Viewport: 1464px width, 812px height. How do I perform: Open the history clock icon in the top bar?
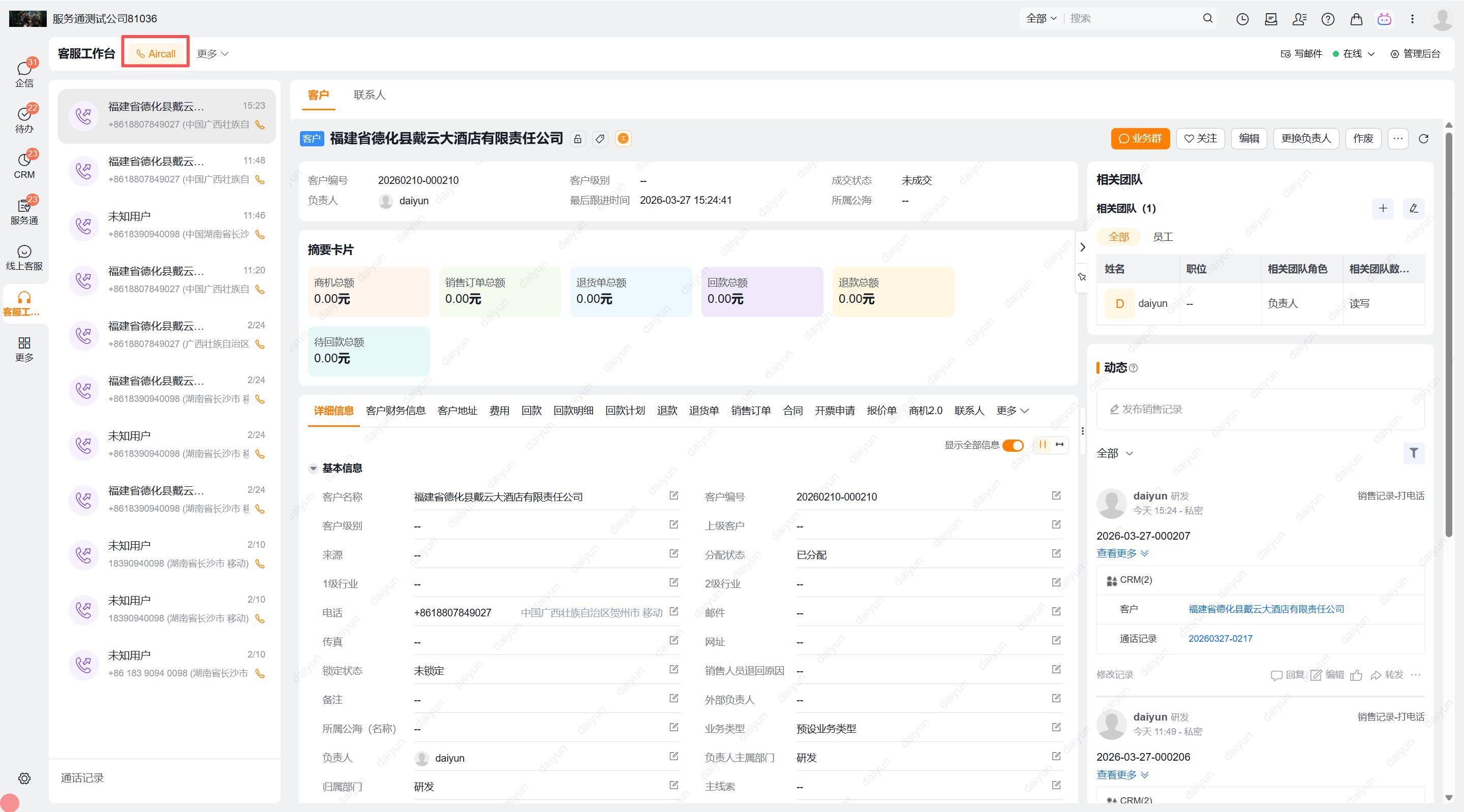pos(1242,19)
